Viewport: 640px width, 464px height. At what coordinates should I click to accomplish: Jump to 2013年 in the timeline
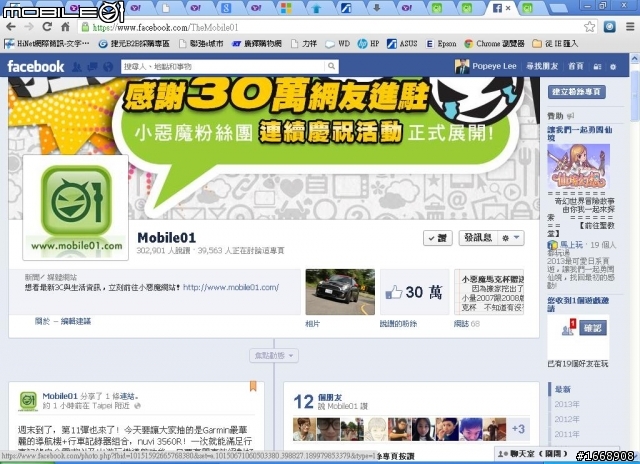(567, 404)
